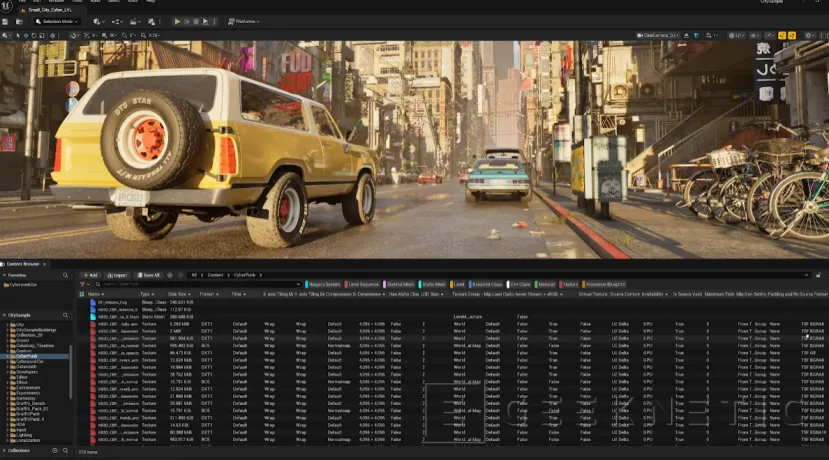
Task: Toggle world/local coordinate system globe
Action: 52,35
